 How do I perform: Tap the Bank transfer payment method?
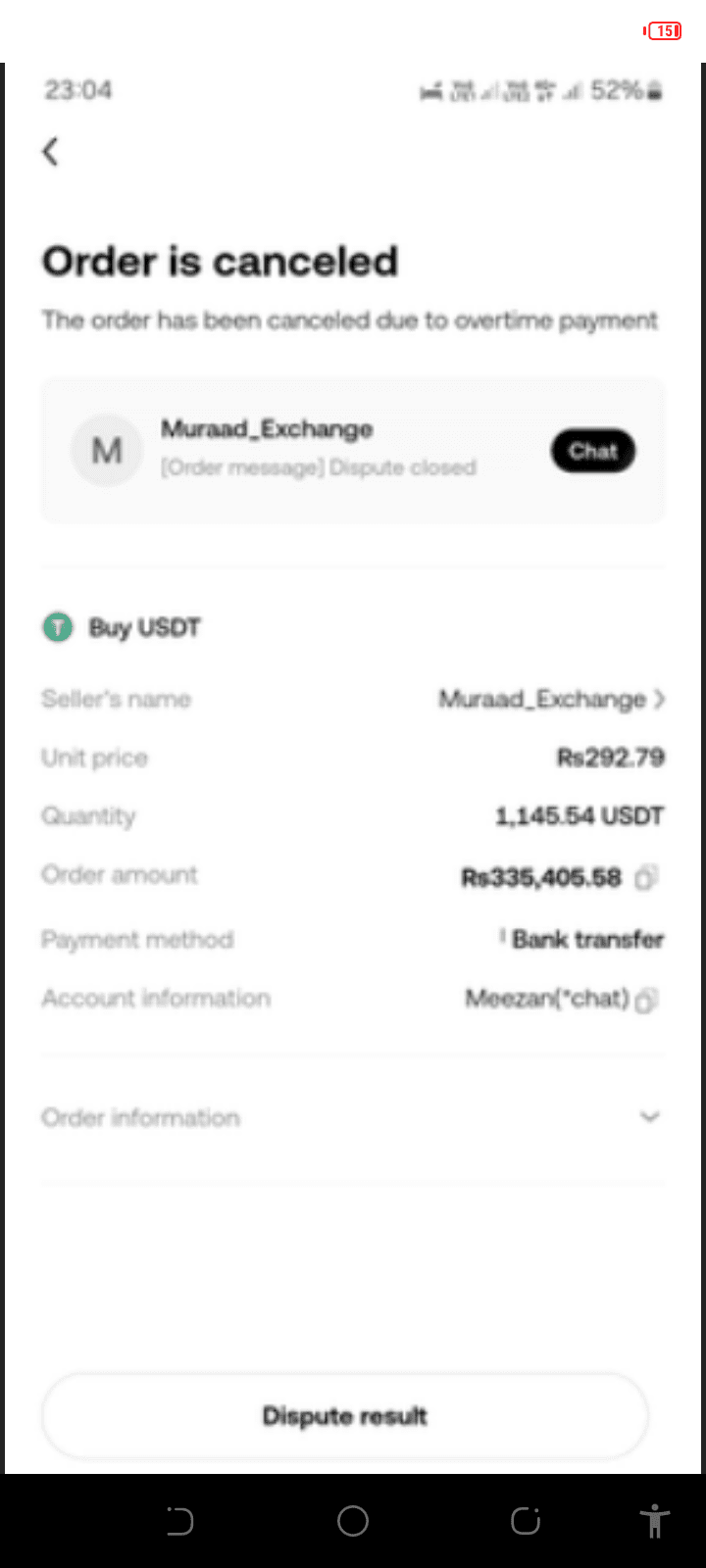point(586,939)
